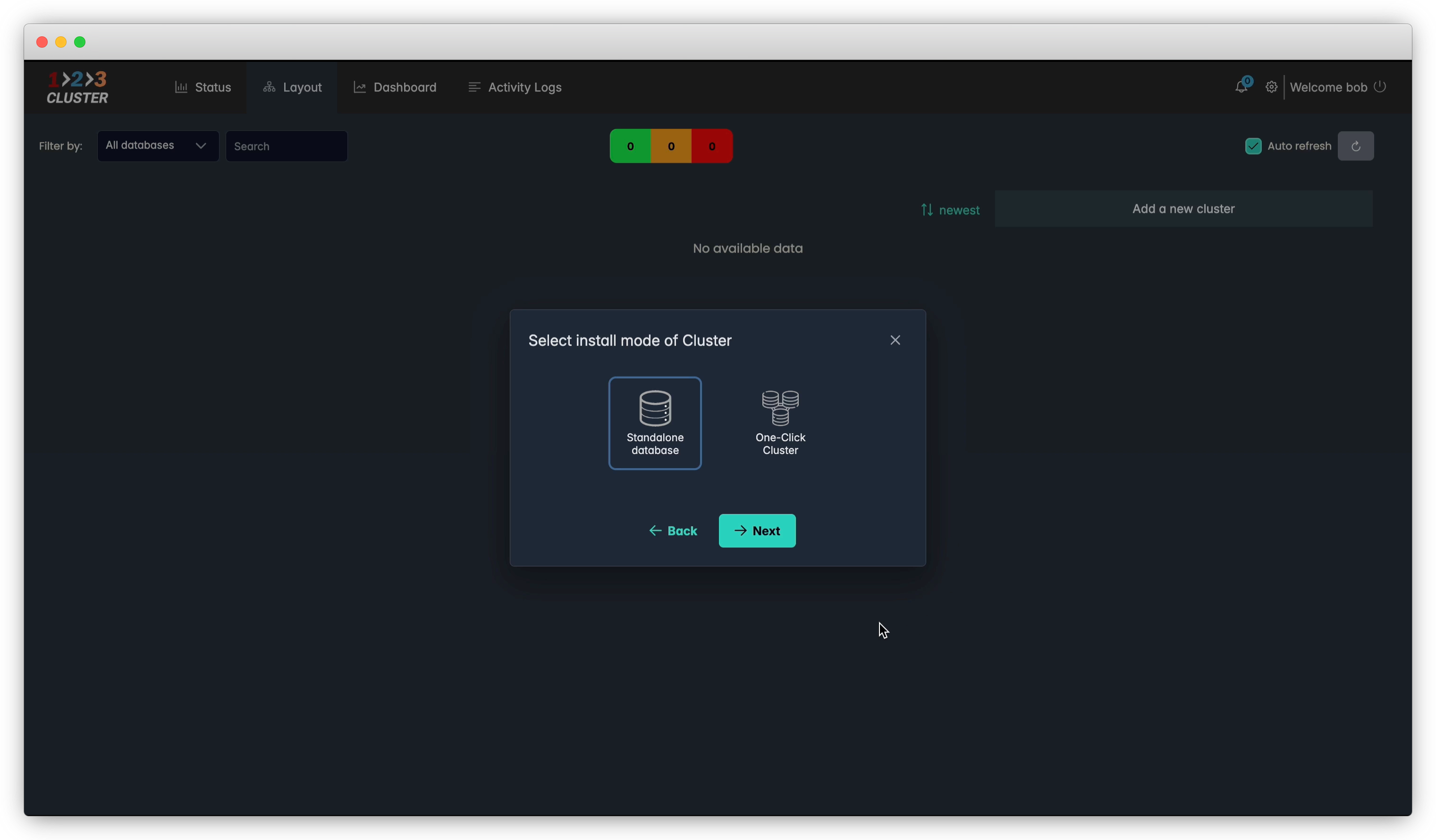Select the Standalone database option
Image resolution: width=1436 pixels, height=840 pixels.
point(655,423)
